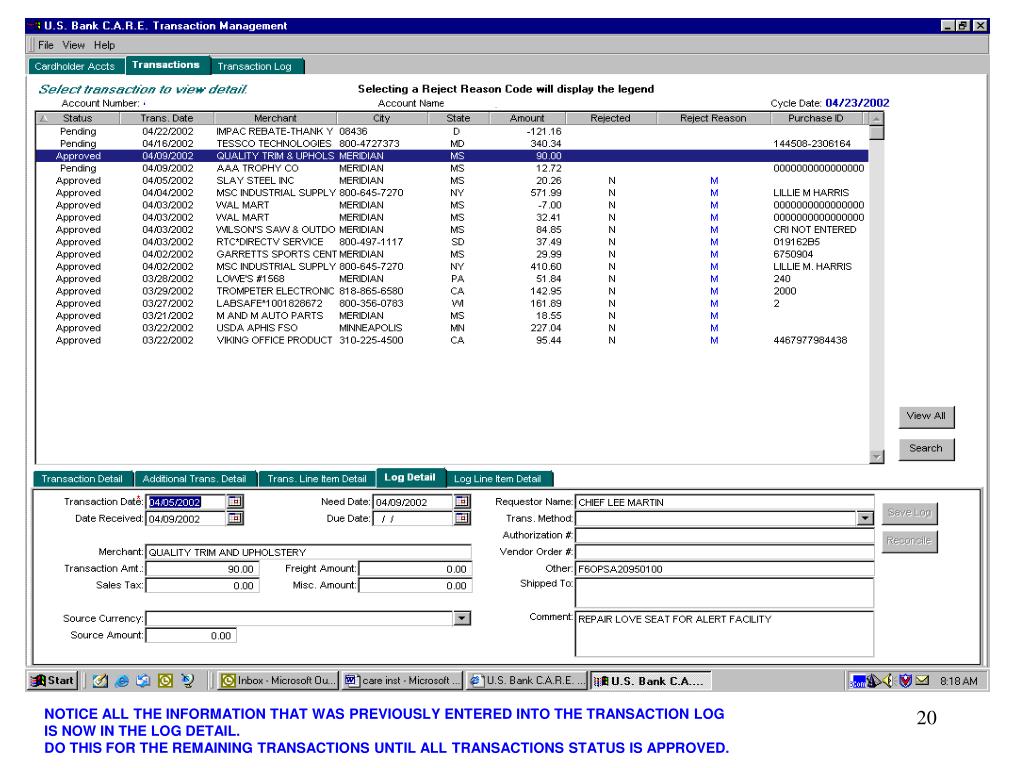
Task: Click reject reason M for M AND M AUTO PARTS
Action: tap(714, 316)
